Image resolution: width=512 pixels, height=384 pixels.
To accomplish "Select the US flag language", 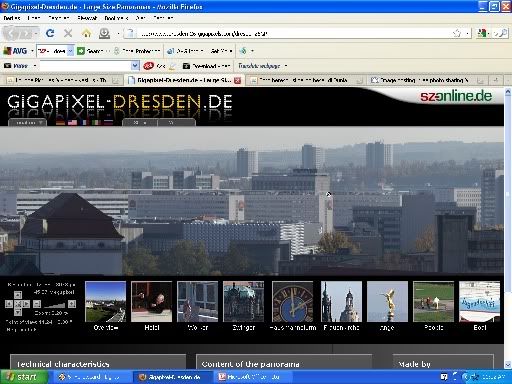I will (x=72, y=122).
